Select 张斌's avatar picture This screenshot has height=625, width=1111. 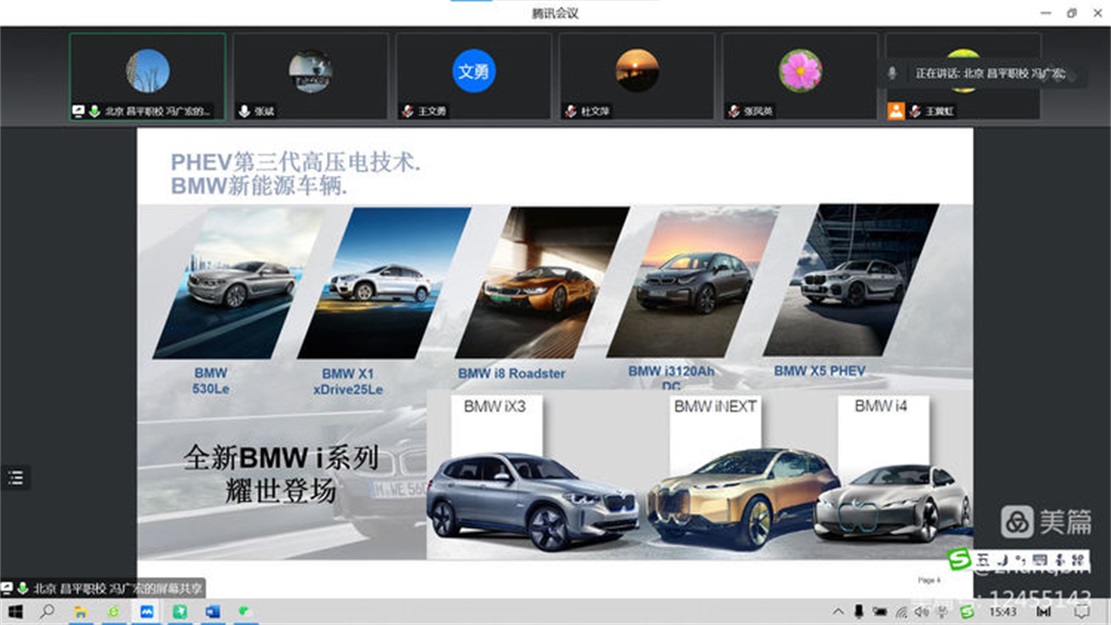click(310, 71)
